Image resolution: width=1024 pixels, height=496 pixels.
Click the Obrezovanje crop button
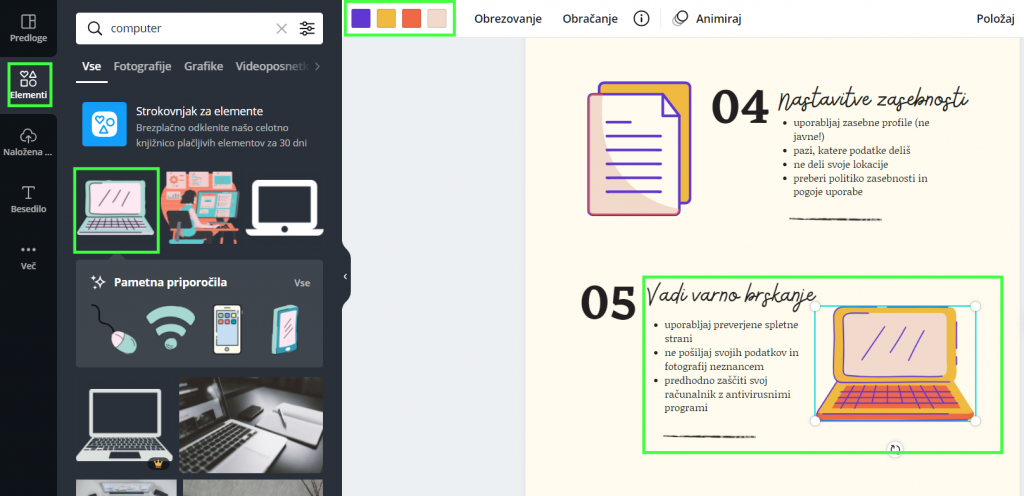[x=508, y=18]
